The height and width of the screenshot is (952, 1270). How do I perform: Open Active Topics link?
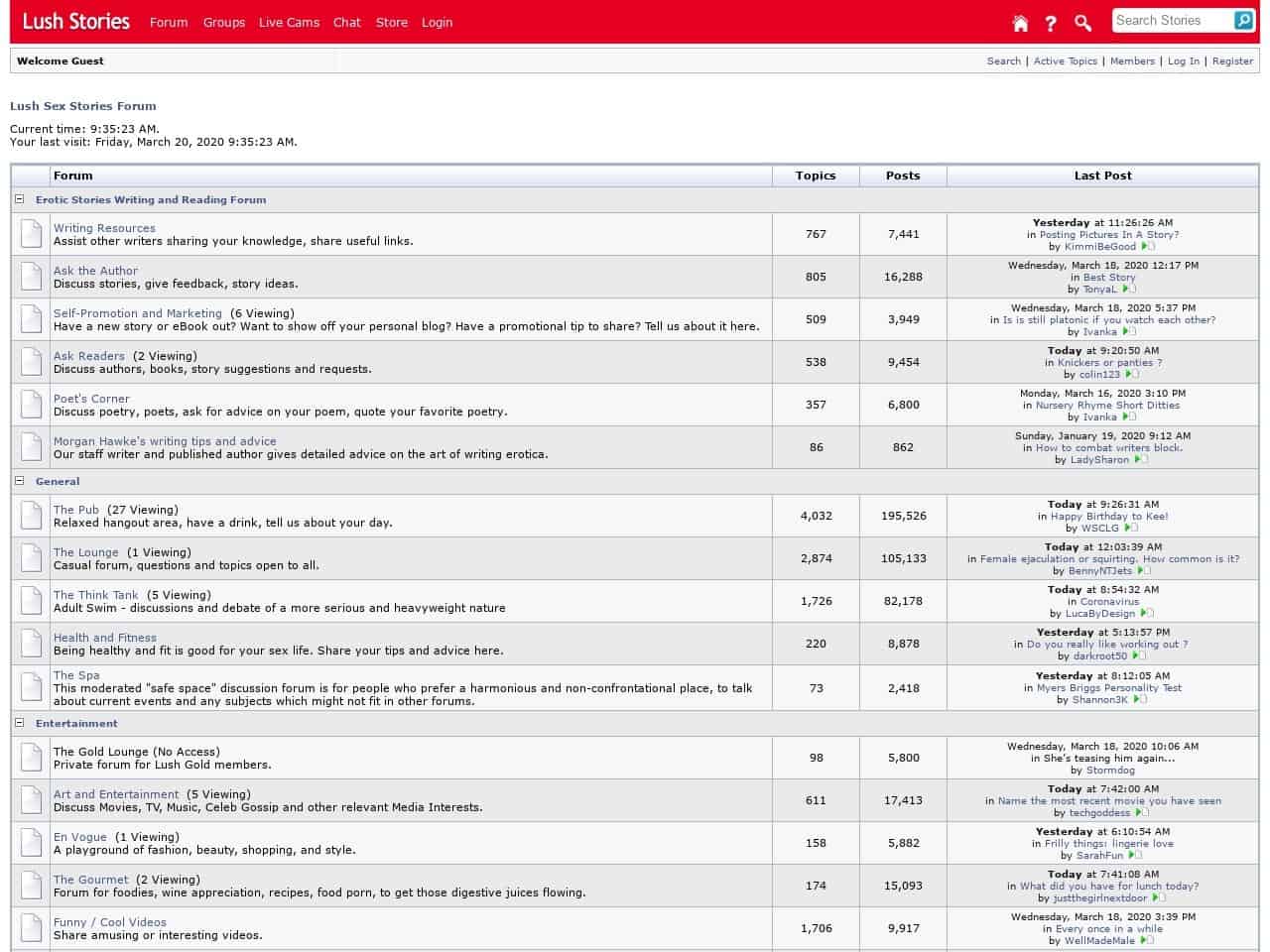1066,60
